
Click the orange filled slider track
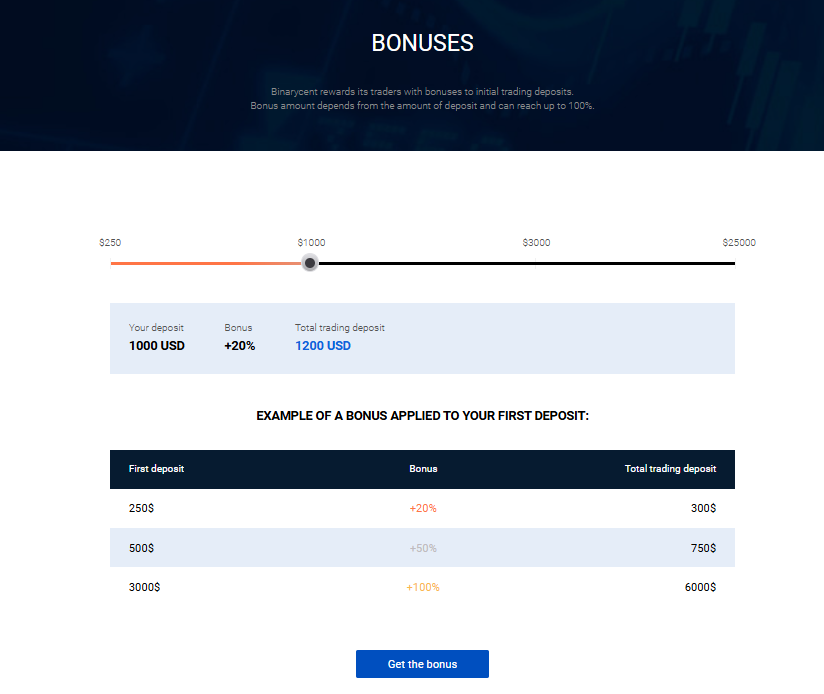point(206,263)
